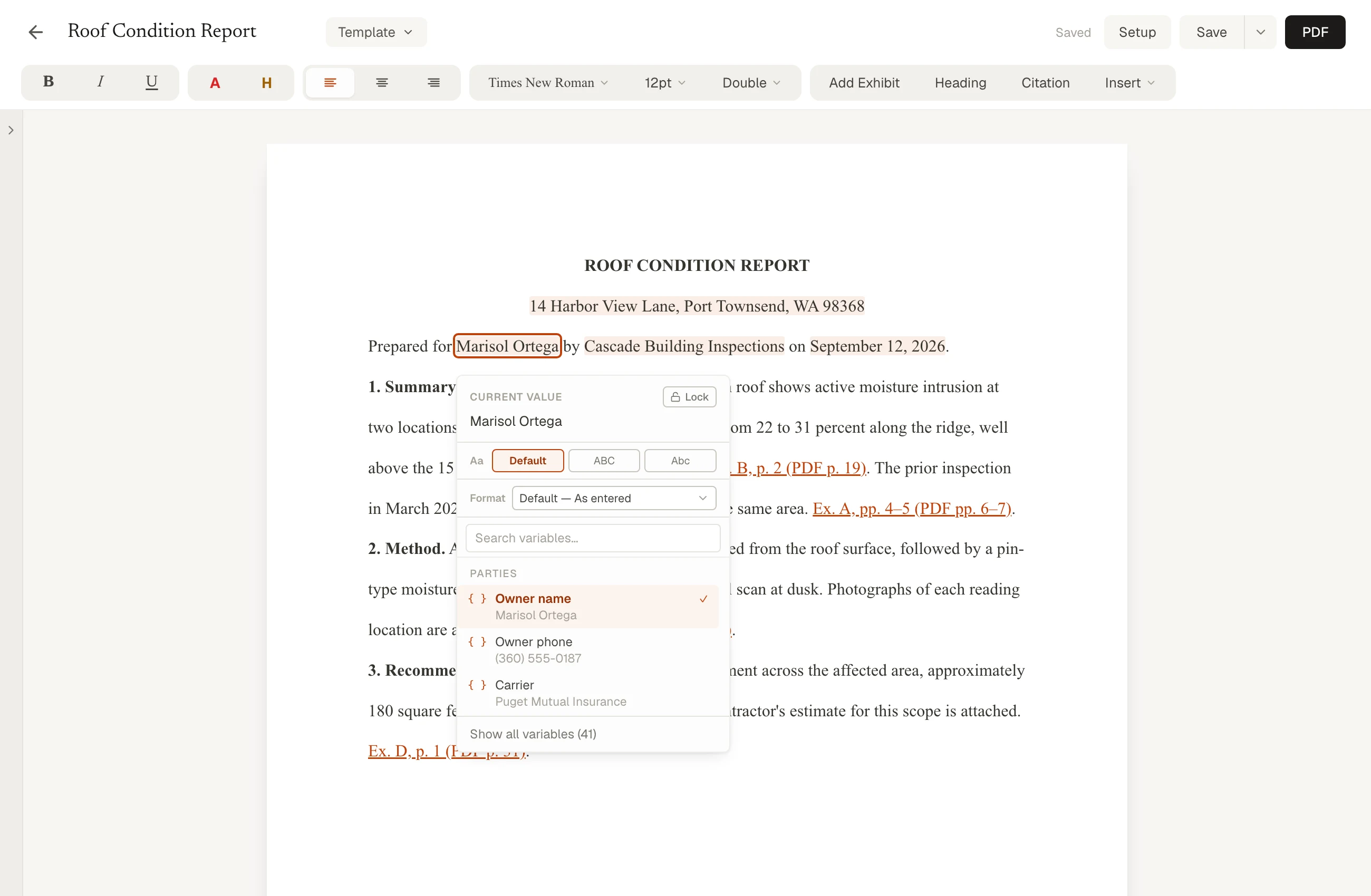Click the Search variables field
1371x896 pixels.
click(x=593, y=538)
